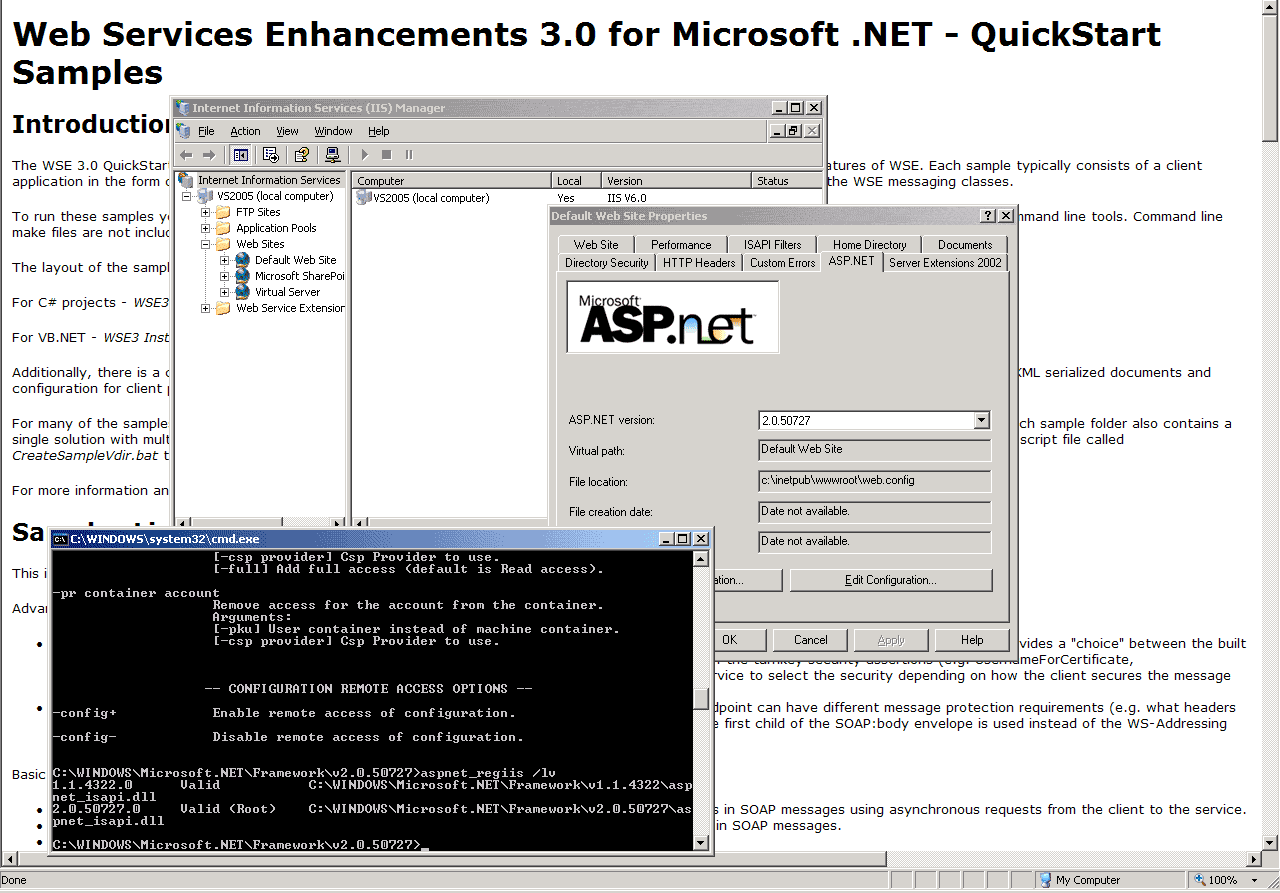Click the Virtual path field
Viewport: 1280px width, 893px height.
click(875, 450)
